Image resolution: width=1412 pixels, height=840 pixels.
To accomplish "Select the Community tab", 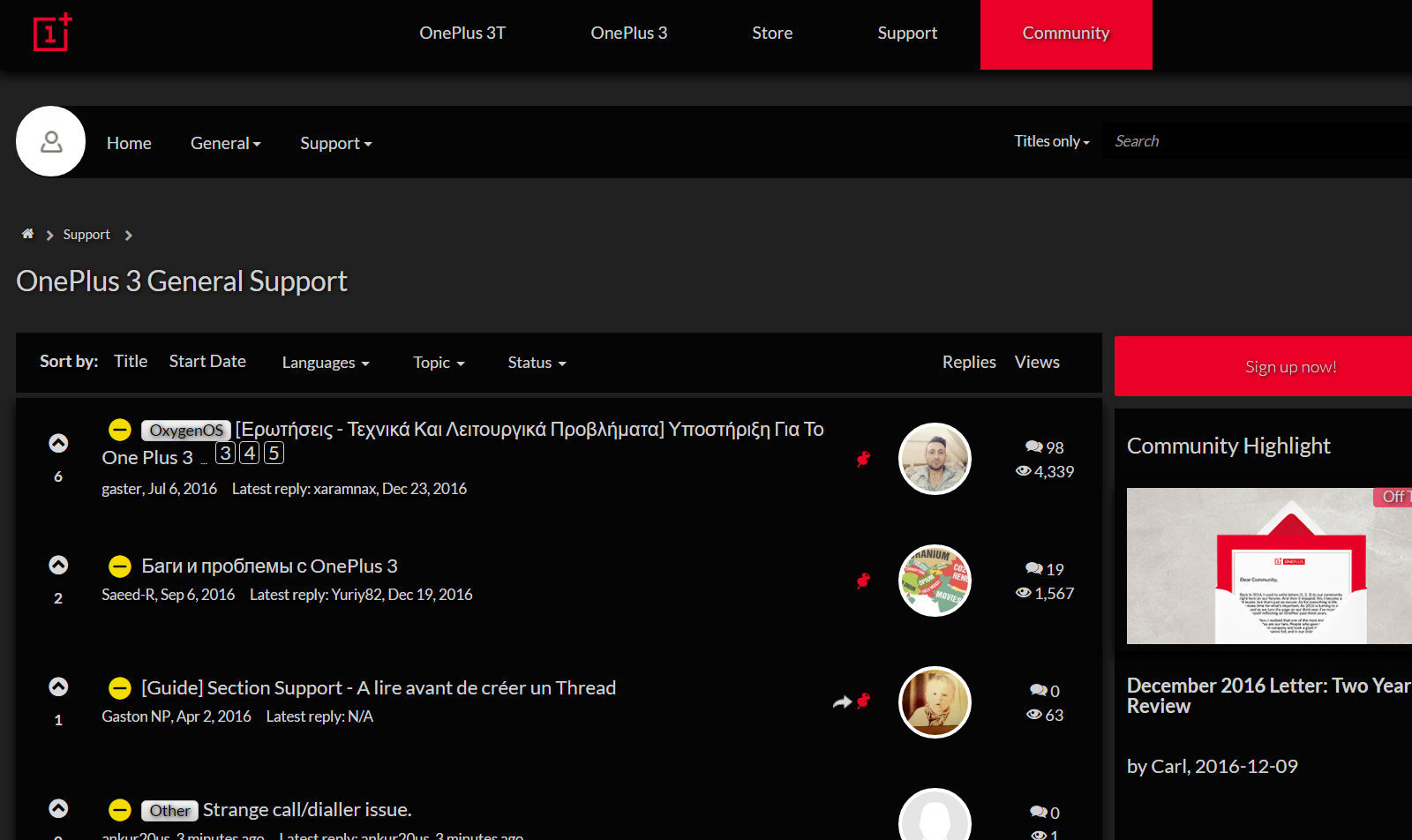I will [1066, 34].
